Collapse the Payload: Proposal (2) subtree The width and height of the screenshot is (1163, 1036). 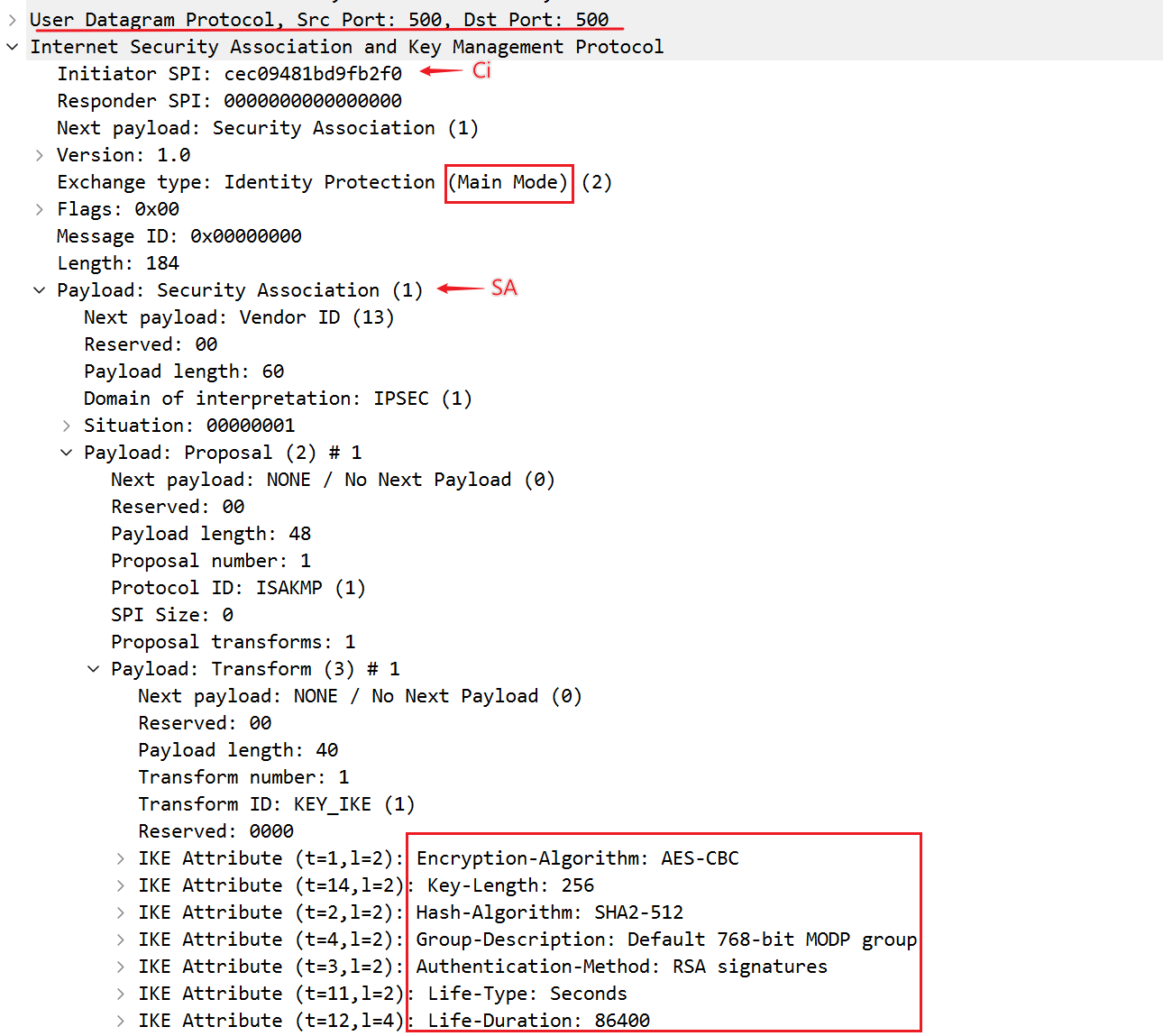click(x=67, y=452)
